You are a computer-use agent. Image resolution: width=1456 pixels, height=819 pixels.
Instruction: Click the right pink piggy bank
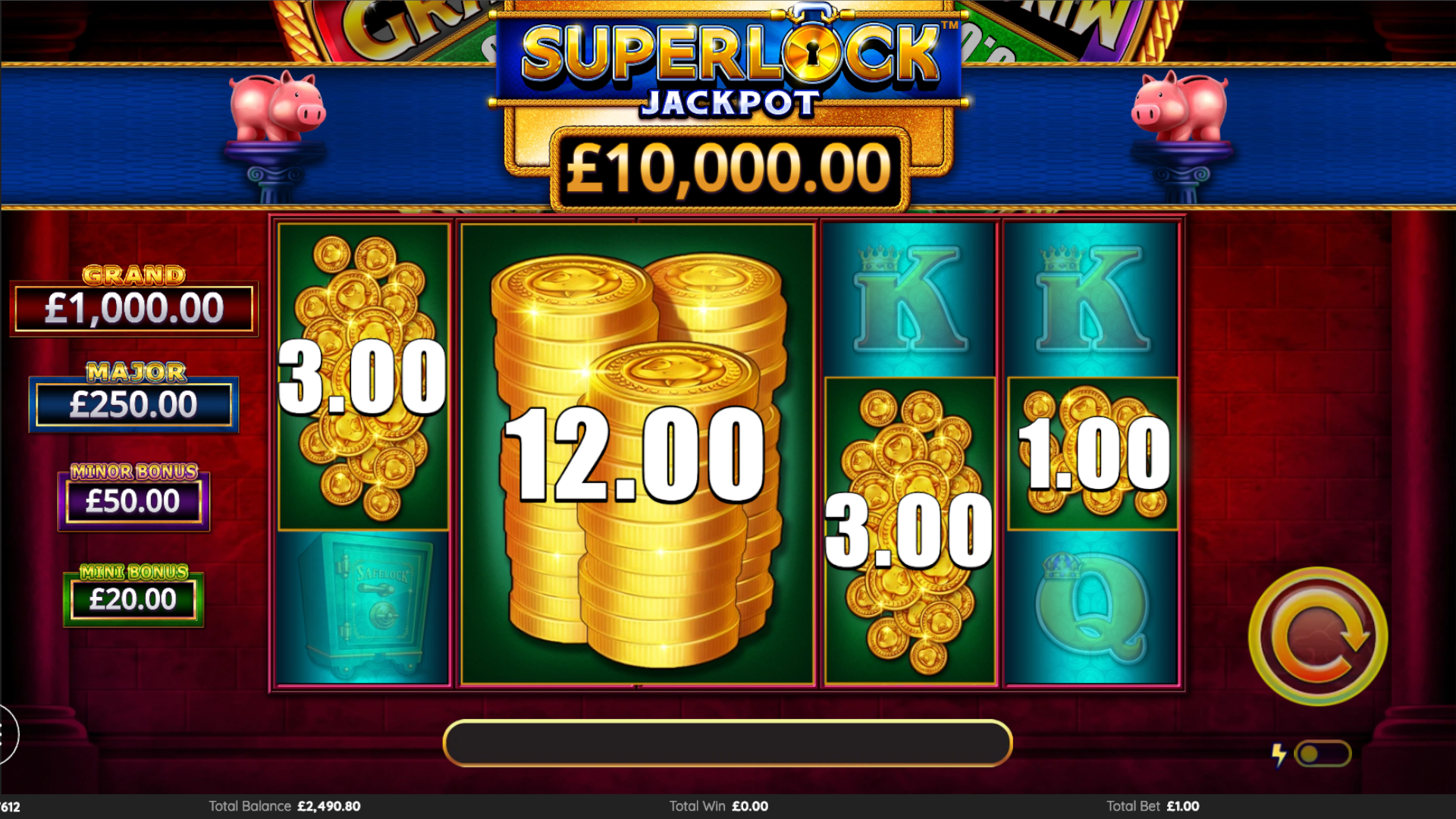pyautogui.click(x=1179, y=106)
